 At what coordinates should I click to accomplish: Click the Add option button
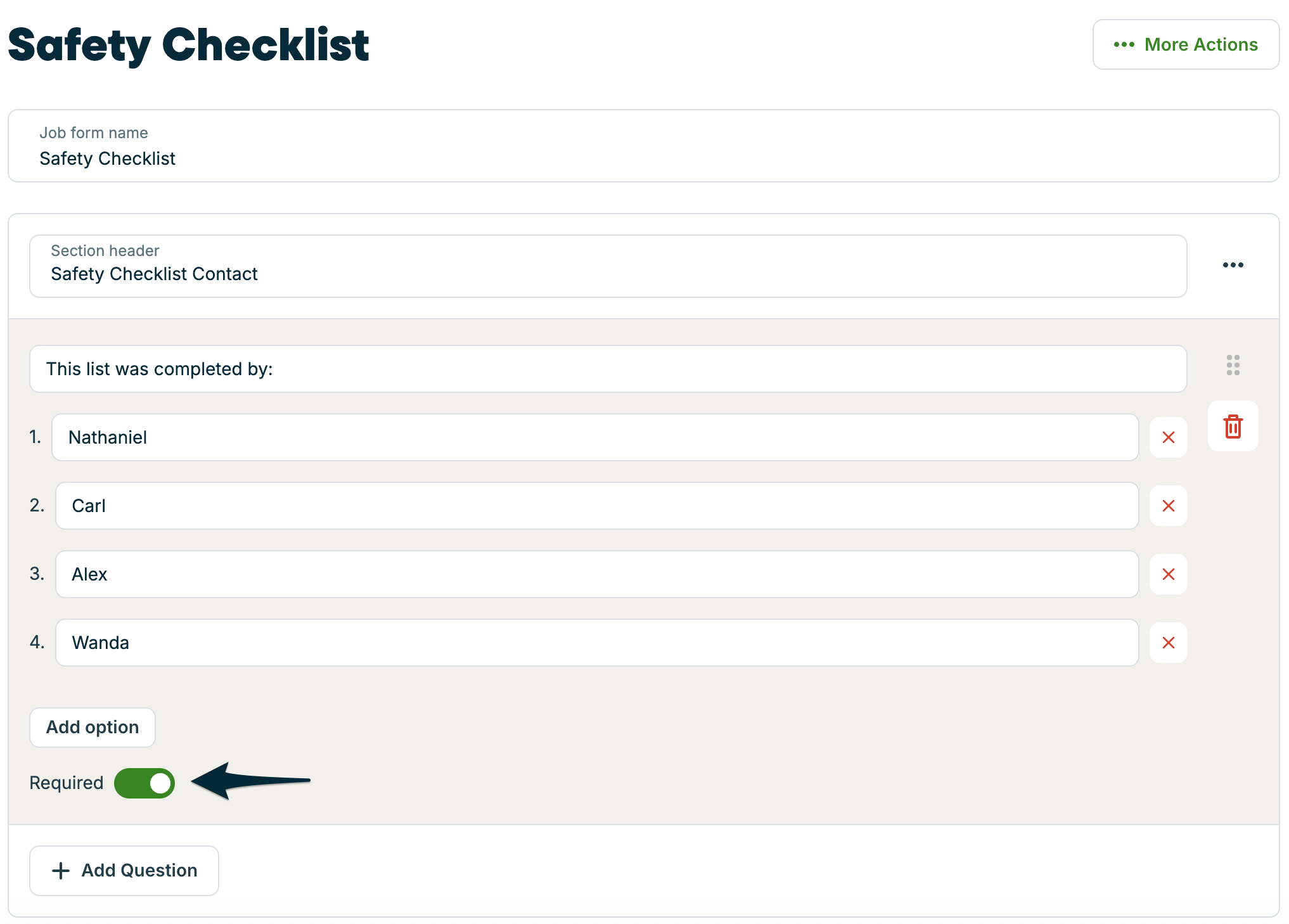point(93,728)
